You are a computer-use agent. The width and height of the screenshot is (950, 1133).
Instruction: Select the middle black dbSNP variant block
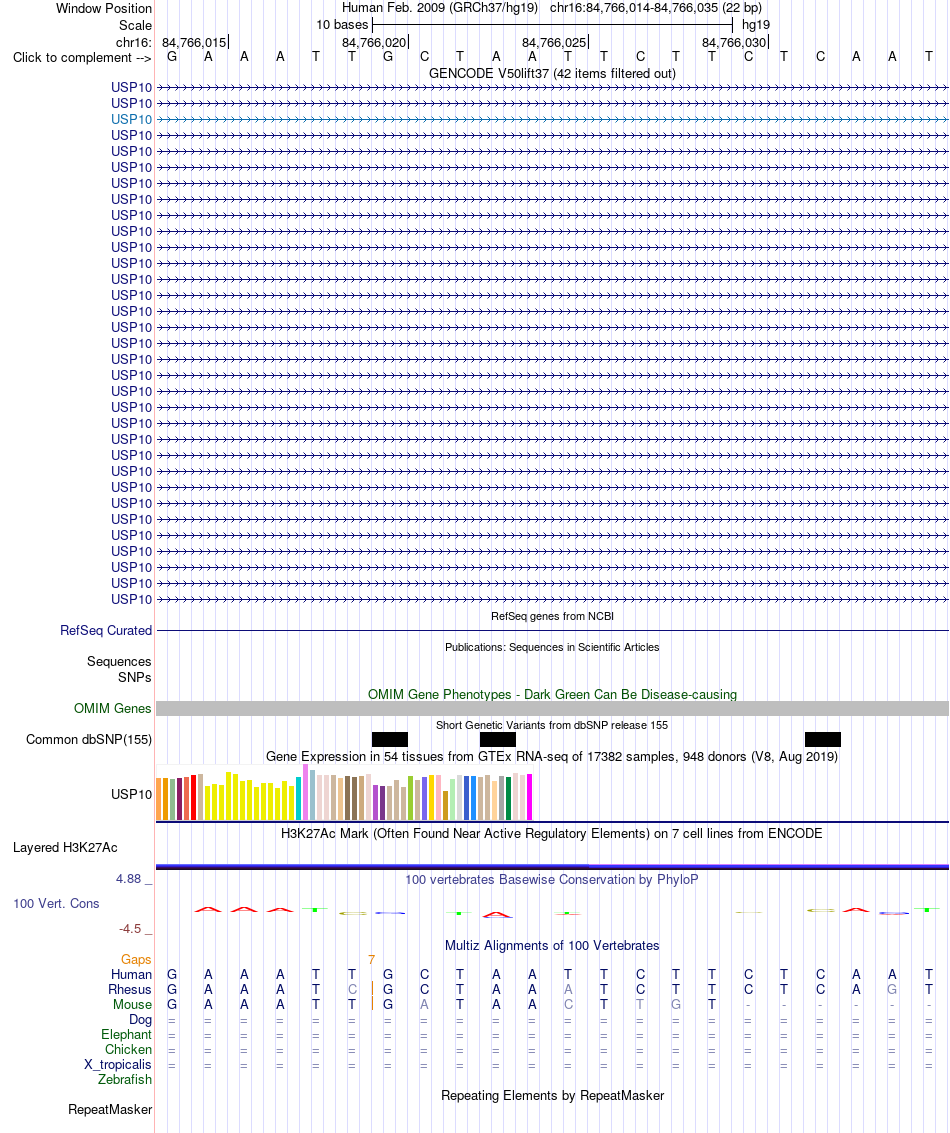point(498,739)
